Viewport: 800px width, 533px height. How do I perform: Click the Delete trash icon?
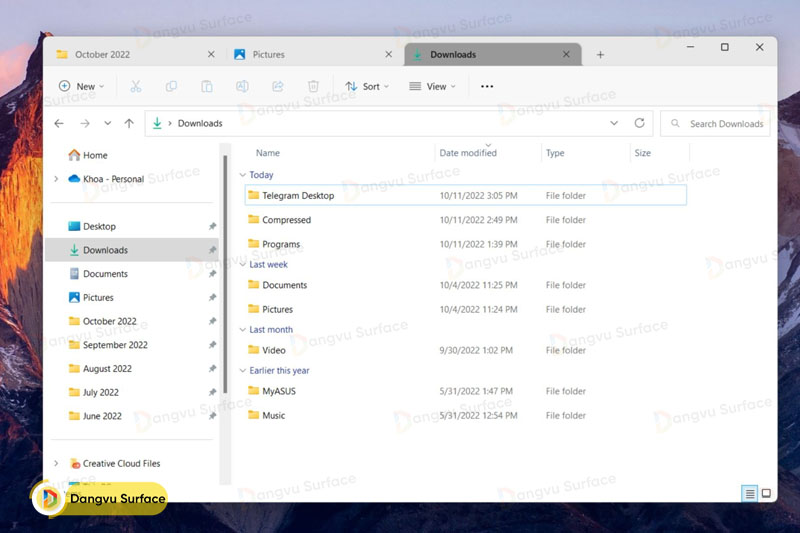(x=313, y=86)
